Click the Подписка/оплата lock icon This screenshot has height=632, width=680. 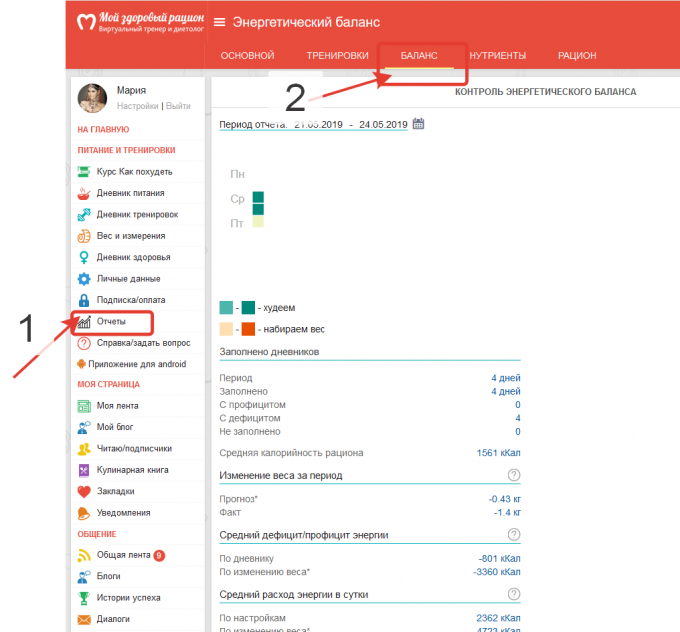coord(85,299)
